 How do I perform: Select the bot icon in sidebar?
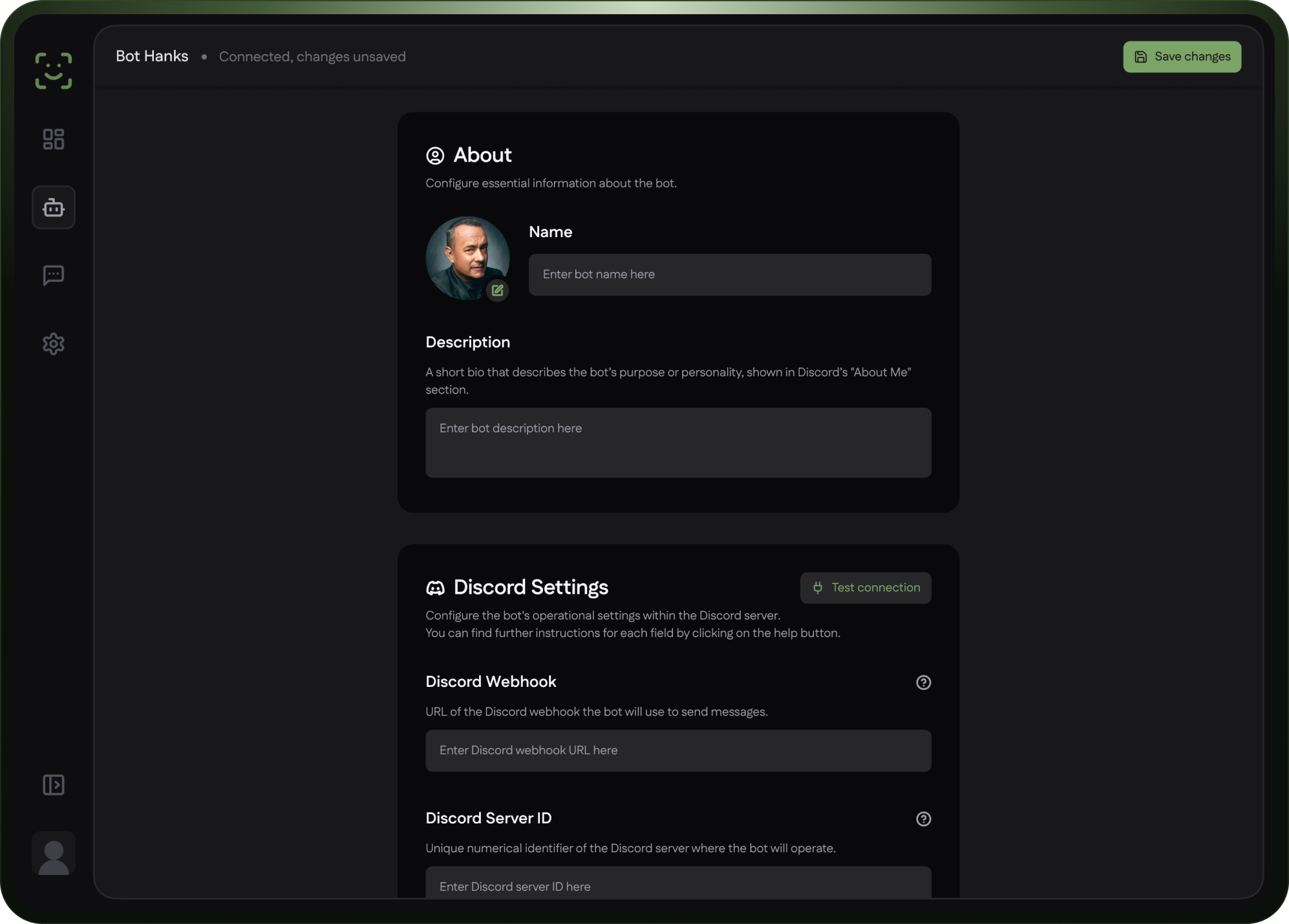(x=54, y=207)
